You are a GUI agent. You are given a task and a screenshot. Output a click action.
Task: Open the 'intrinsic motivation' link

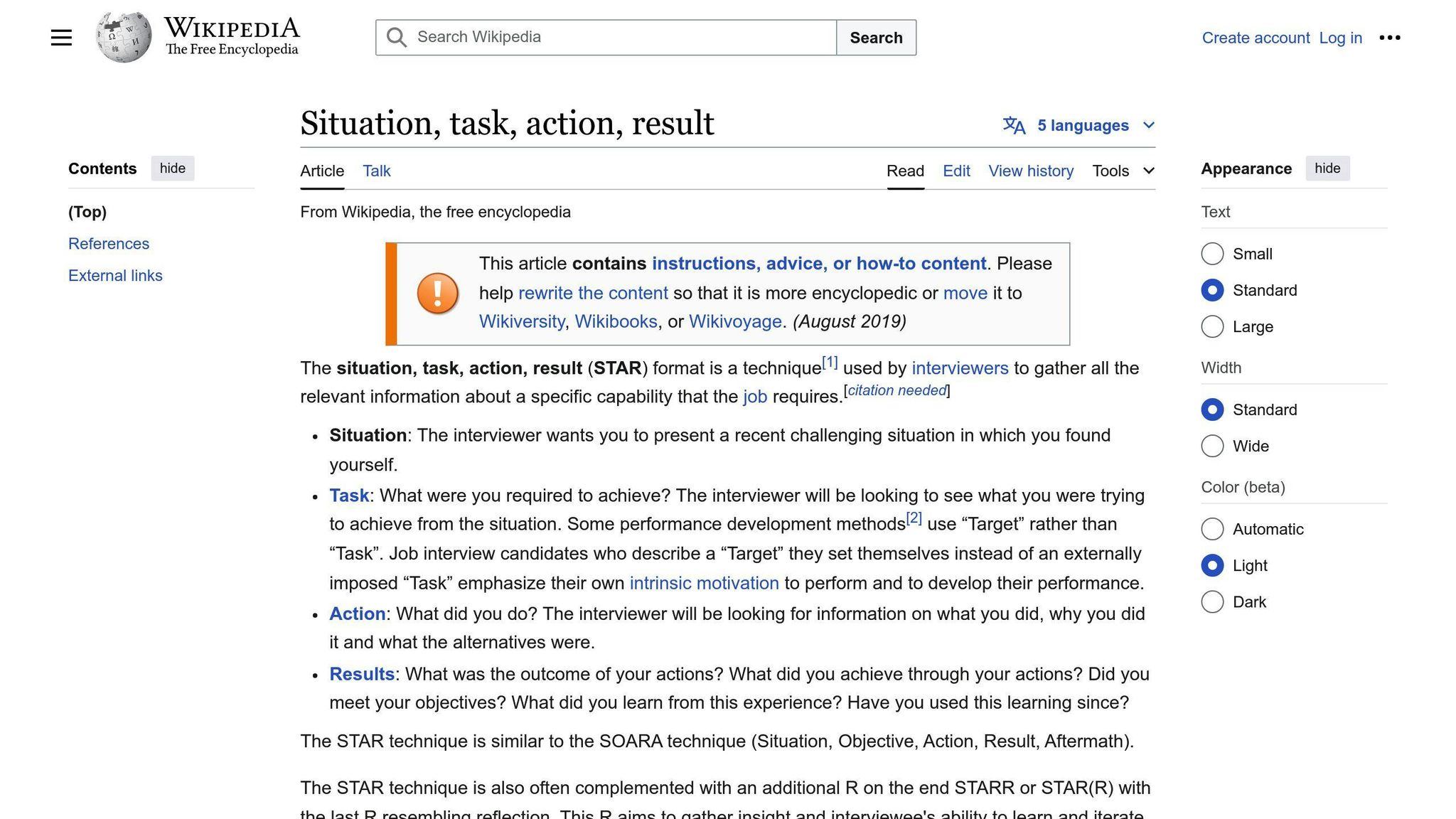point(704,583)
